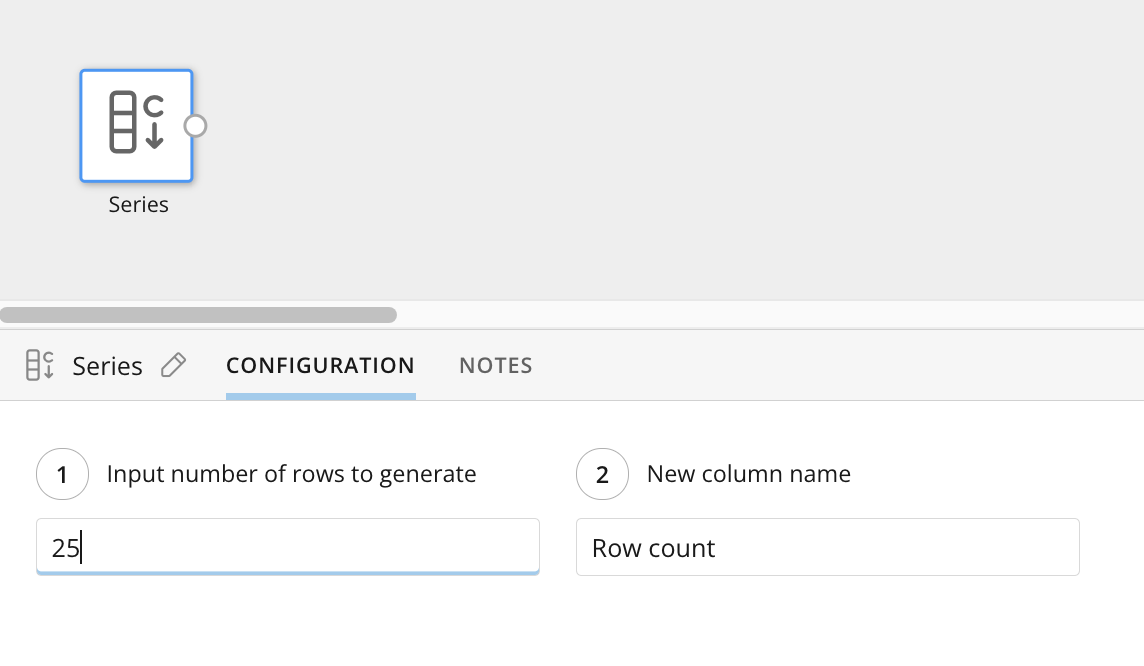Click the divider between canvas and configuration panel
1144x666 pixels.
tap(572, 330)
